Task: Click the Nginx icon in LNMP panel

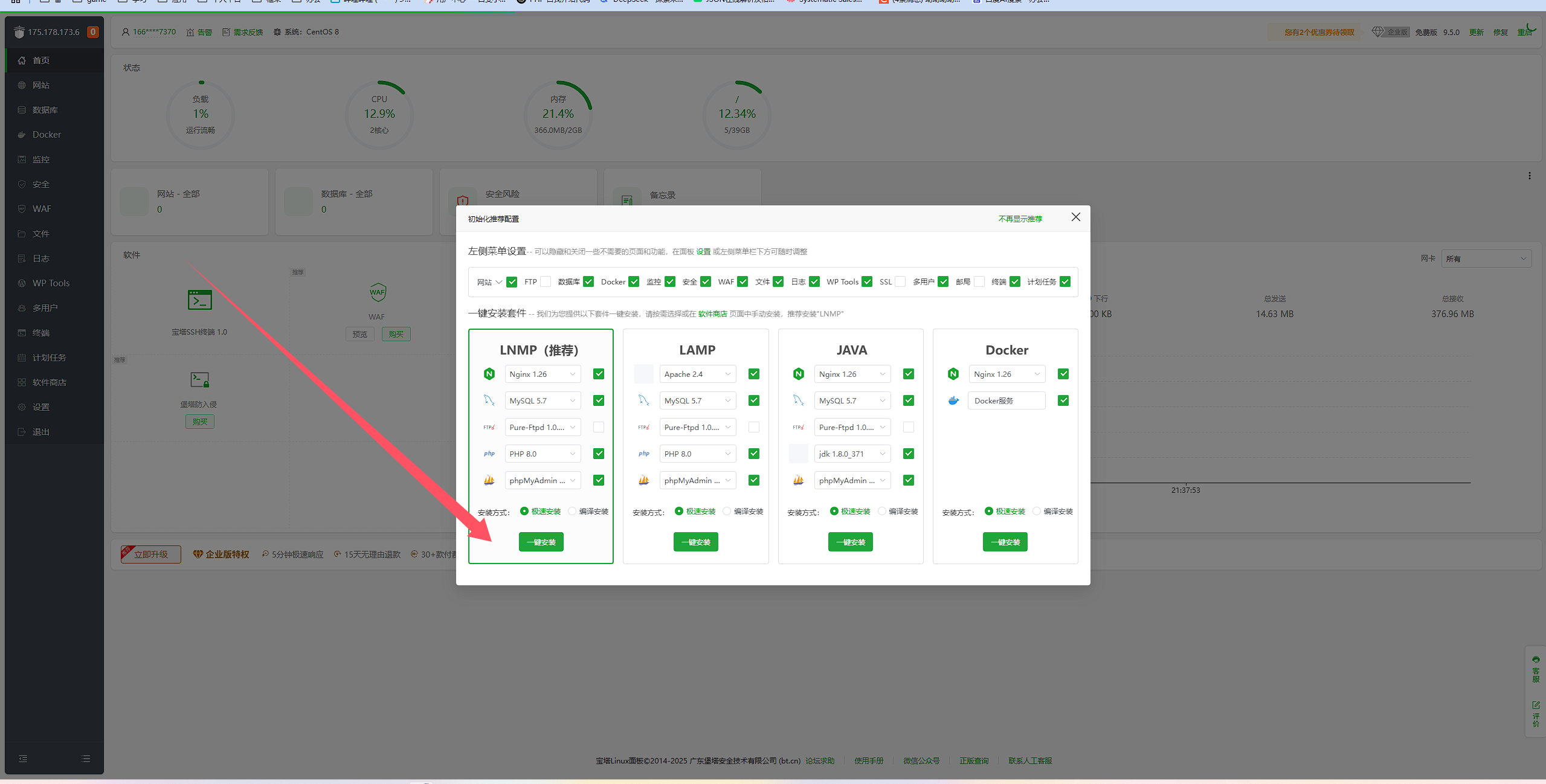Action: coord(489,374)
